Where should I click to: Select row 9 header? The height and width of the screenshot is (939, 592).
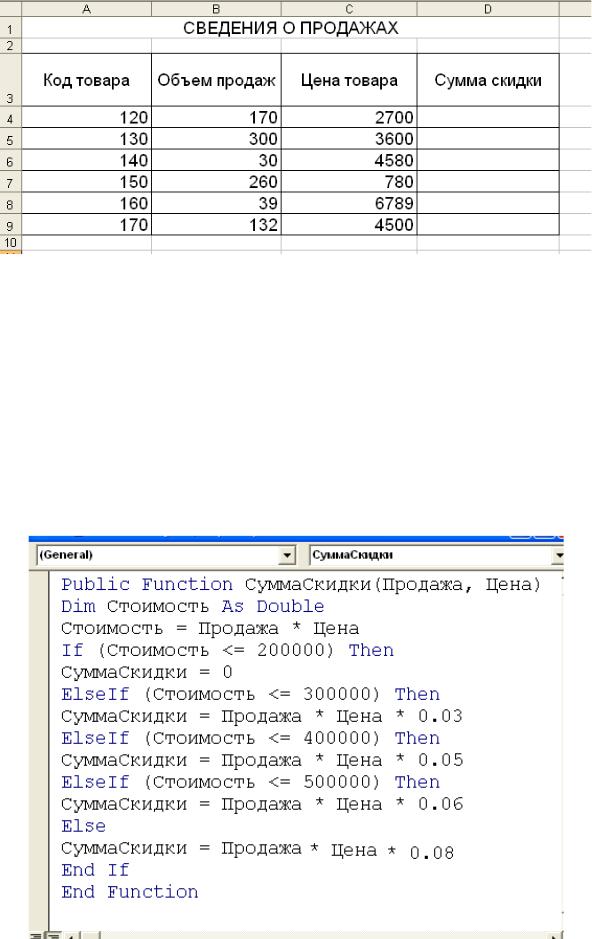click(10, 225)
